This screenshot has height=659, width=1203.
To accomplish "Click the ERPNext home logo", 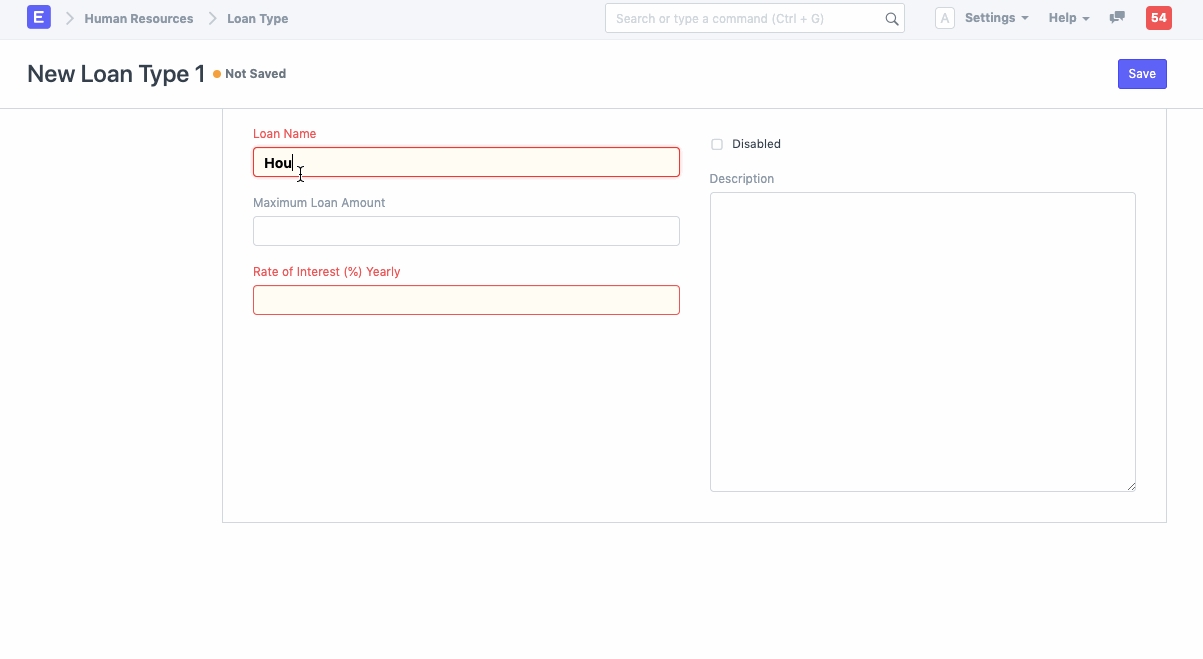I will coord(38,18).
